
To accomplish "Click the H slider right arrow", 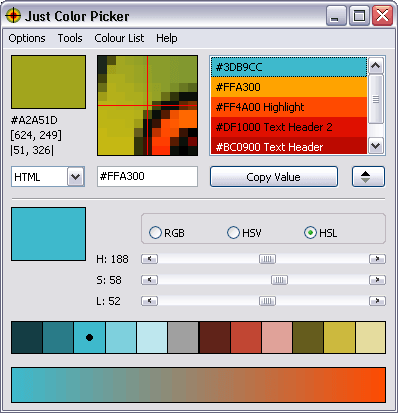I will (377, 259).
